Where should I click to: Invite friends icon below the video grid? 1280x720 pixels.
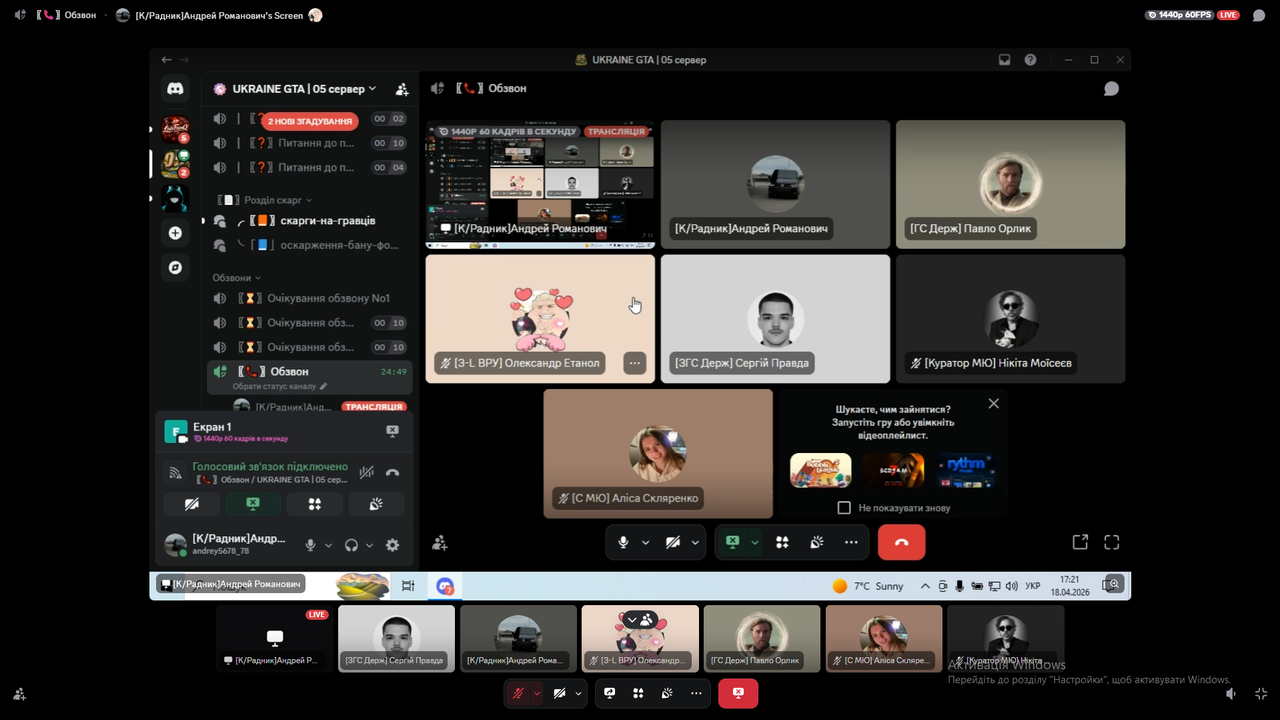pyautogui.click(x=439, y=543)
